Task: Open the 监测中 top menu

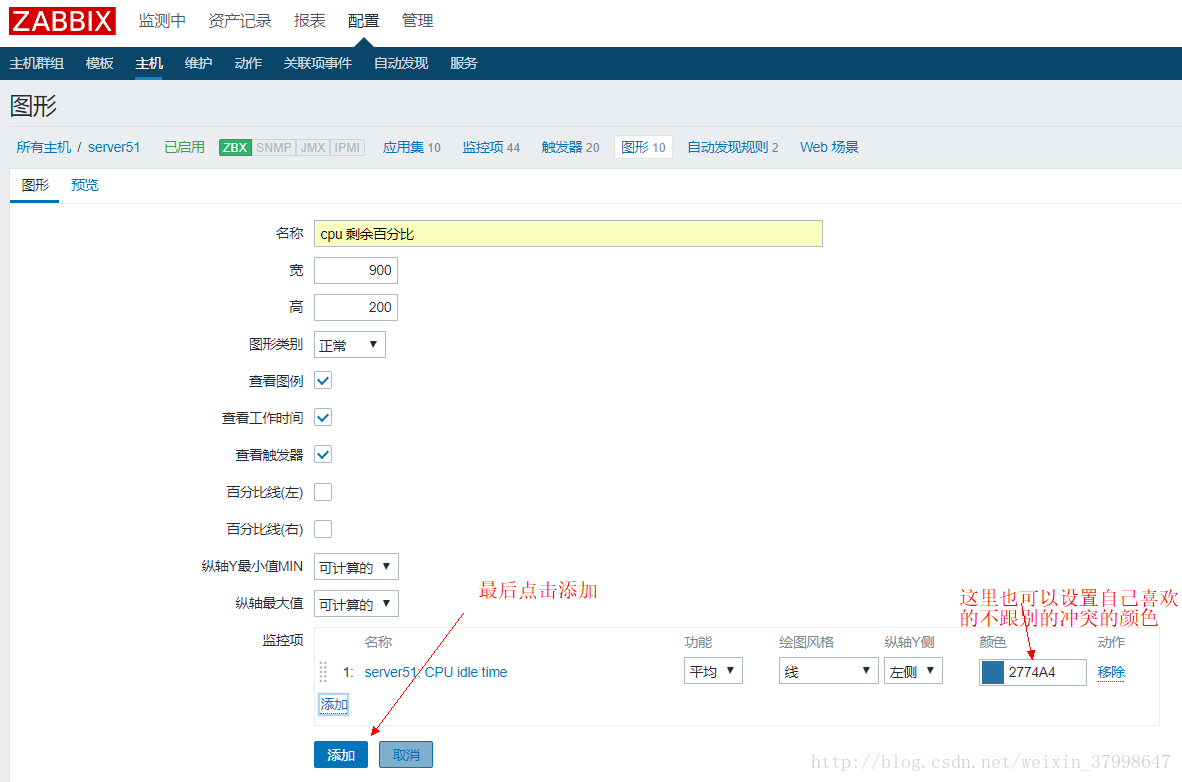Action: 162,21
